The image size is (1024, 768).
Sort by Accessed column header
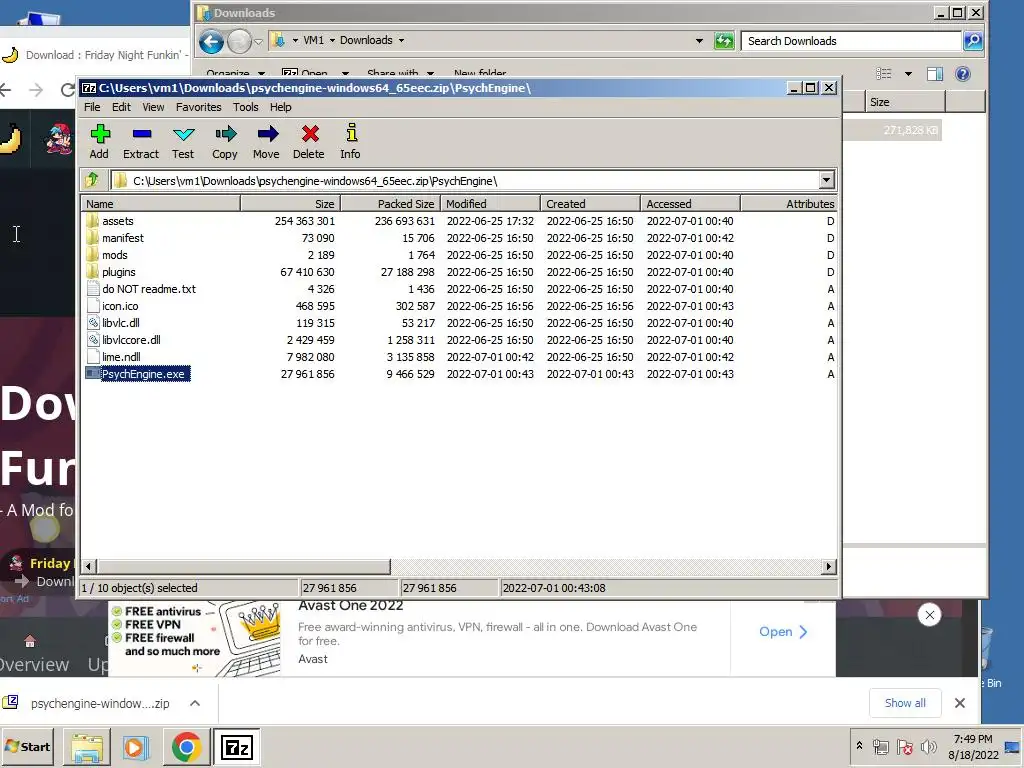click(x=690, y=204)
